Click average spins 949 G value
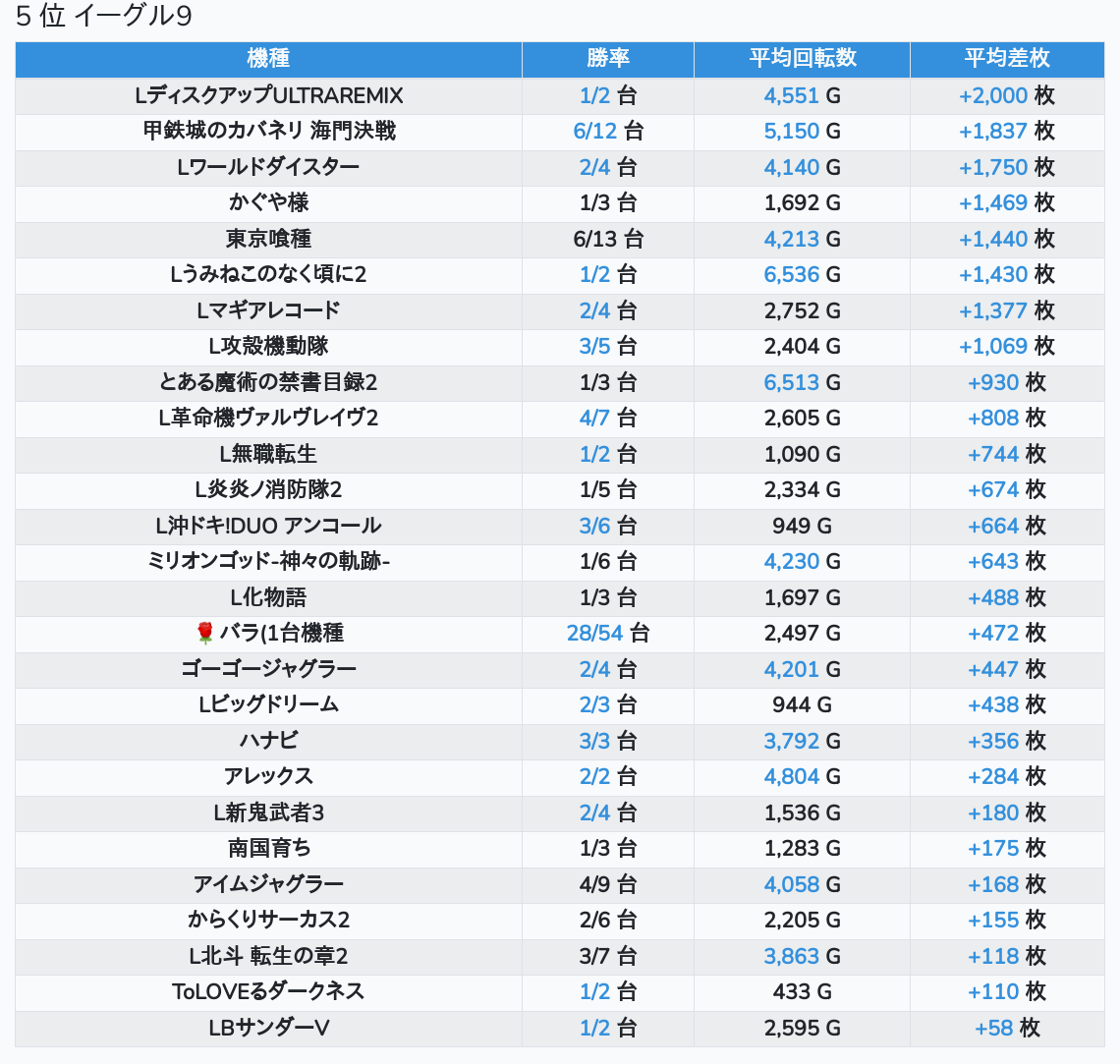 tap(802, 526)
